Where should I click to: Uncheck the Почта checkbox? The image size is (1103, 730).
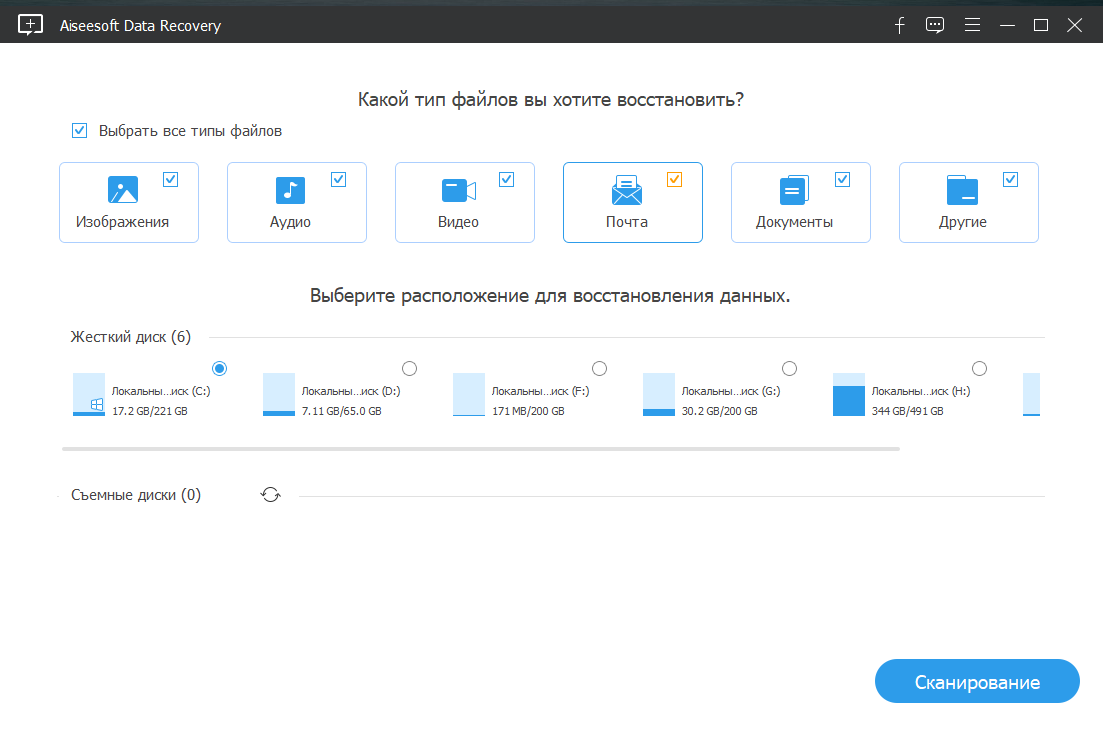674,179
